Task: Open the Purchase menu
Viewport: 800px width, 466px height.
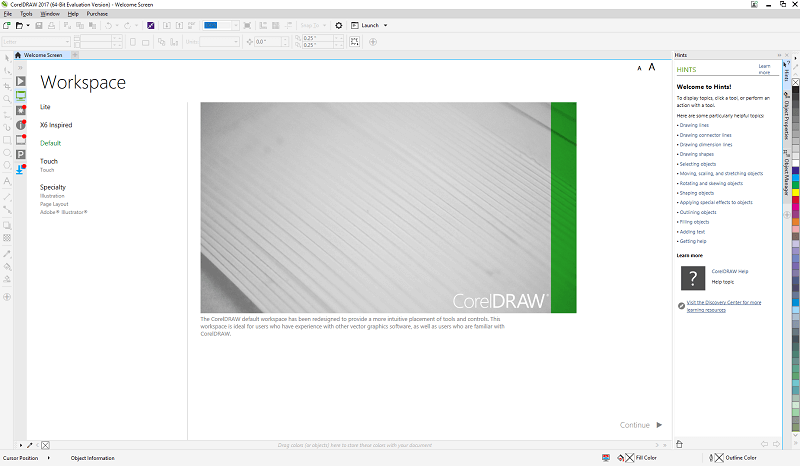Action: click(97, 14)
